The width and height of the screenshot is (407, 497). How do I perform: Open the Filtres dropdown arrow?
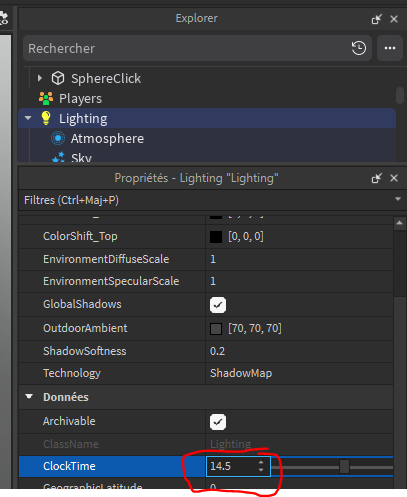pos(398,199)
